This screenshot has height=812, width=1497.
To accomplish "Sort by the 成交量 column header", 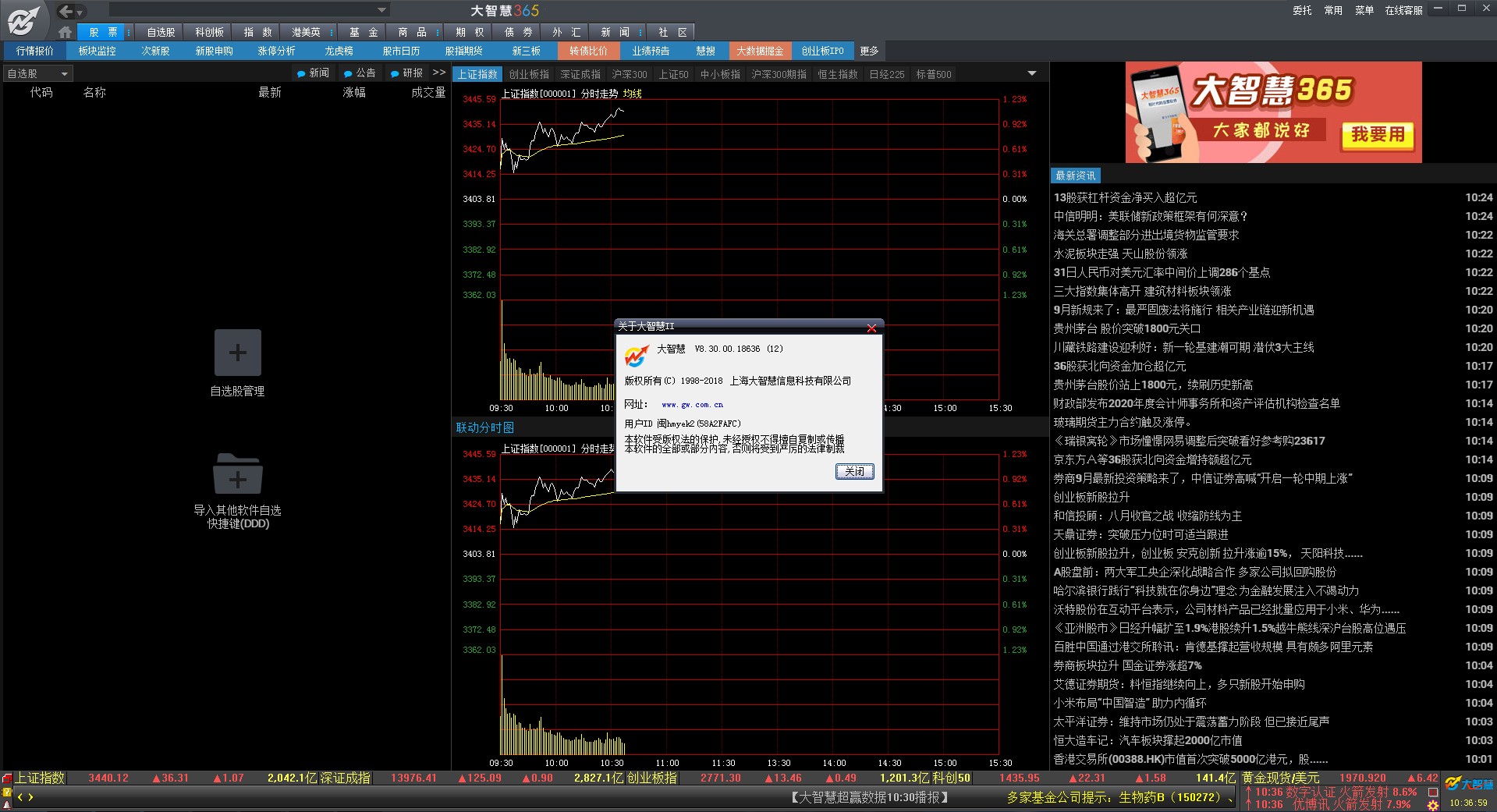I will [x=428, y=92].
